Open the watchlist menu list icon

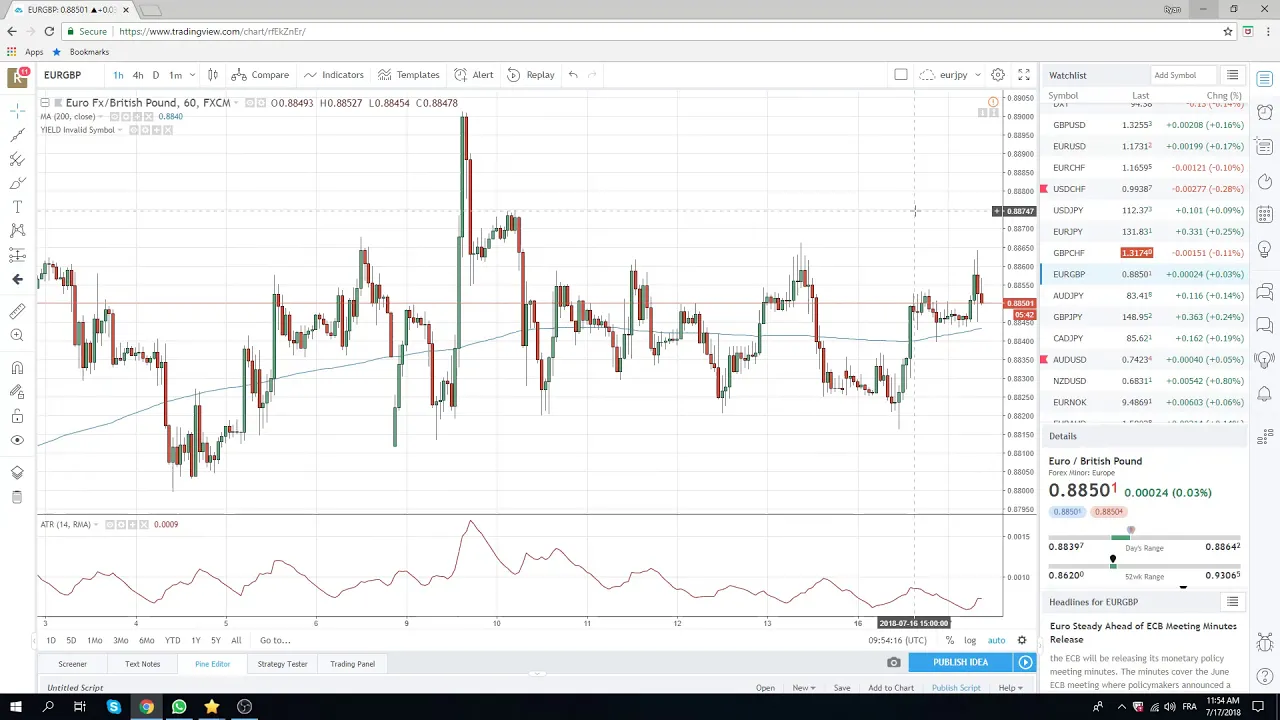1233,75
